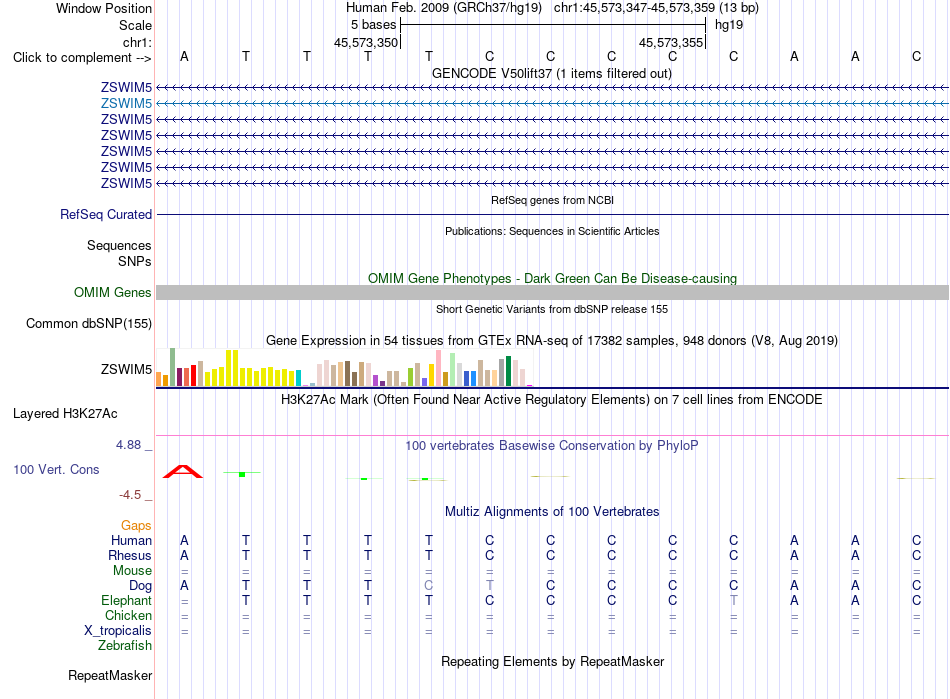Click the orange 'Gaps' label
The image size is (950, 699).
[136, 526]
